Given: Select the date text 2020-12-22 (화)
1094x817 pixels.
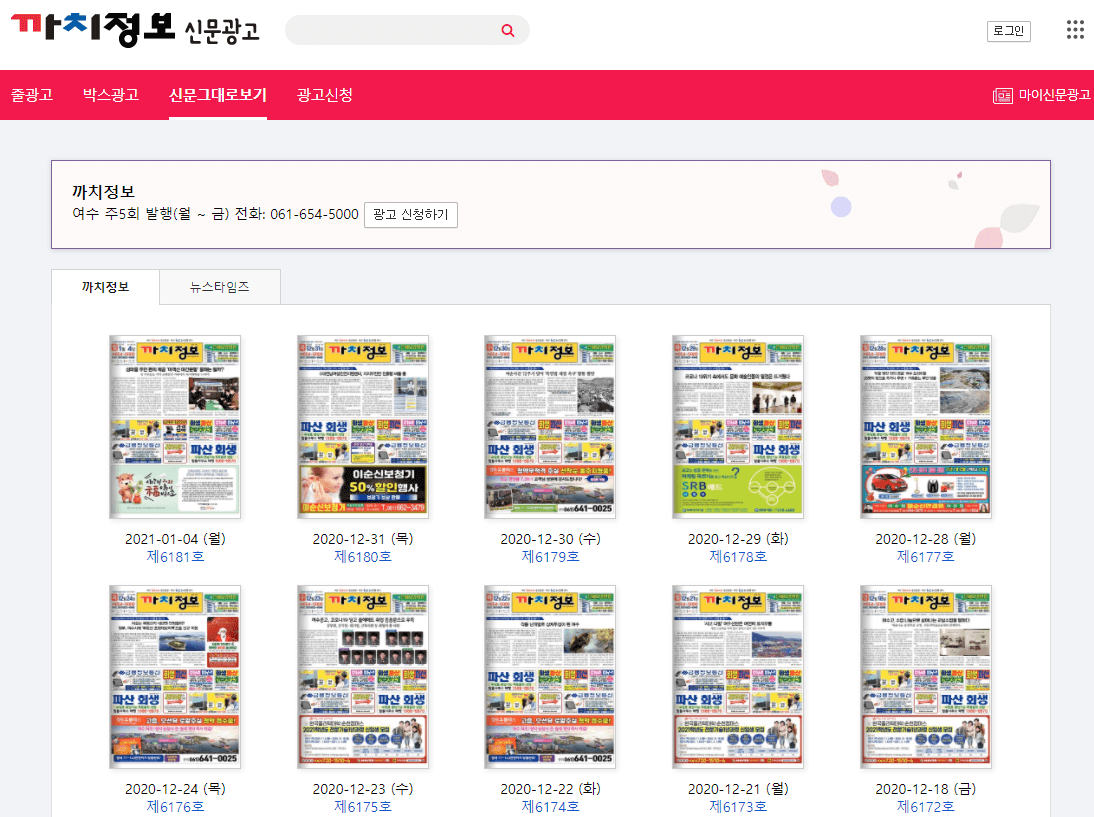Looking at the screenshot, I should pyautogui.click(x=550, y=789).
